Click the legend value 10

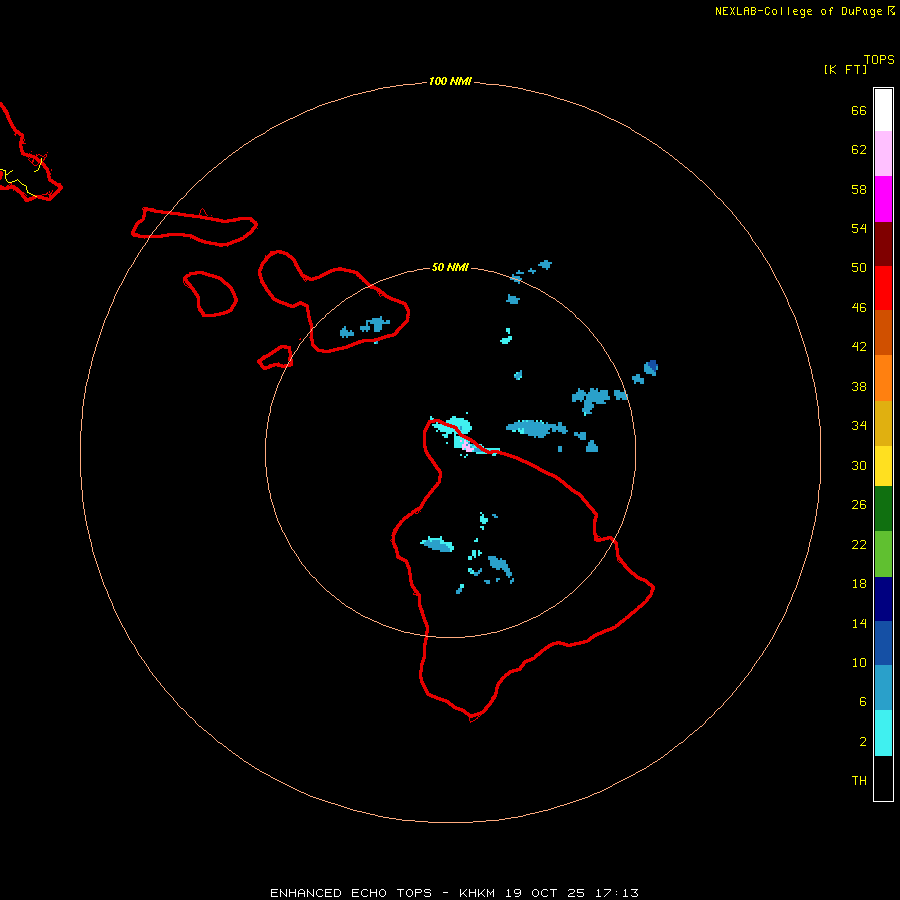tap(859, 663)
